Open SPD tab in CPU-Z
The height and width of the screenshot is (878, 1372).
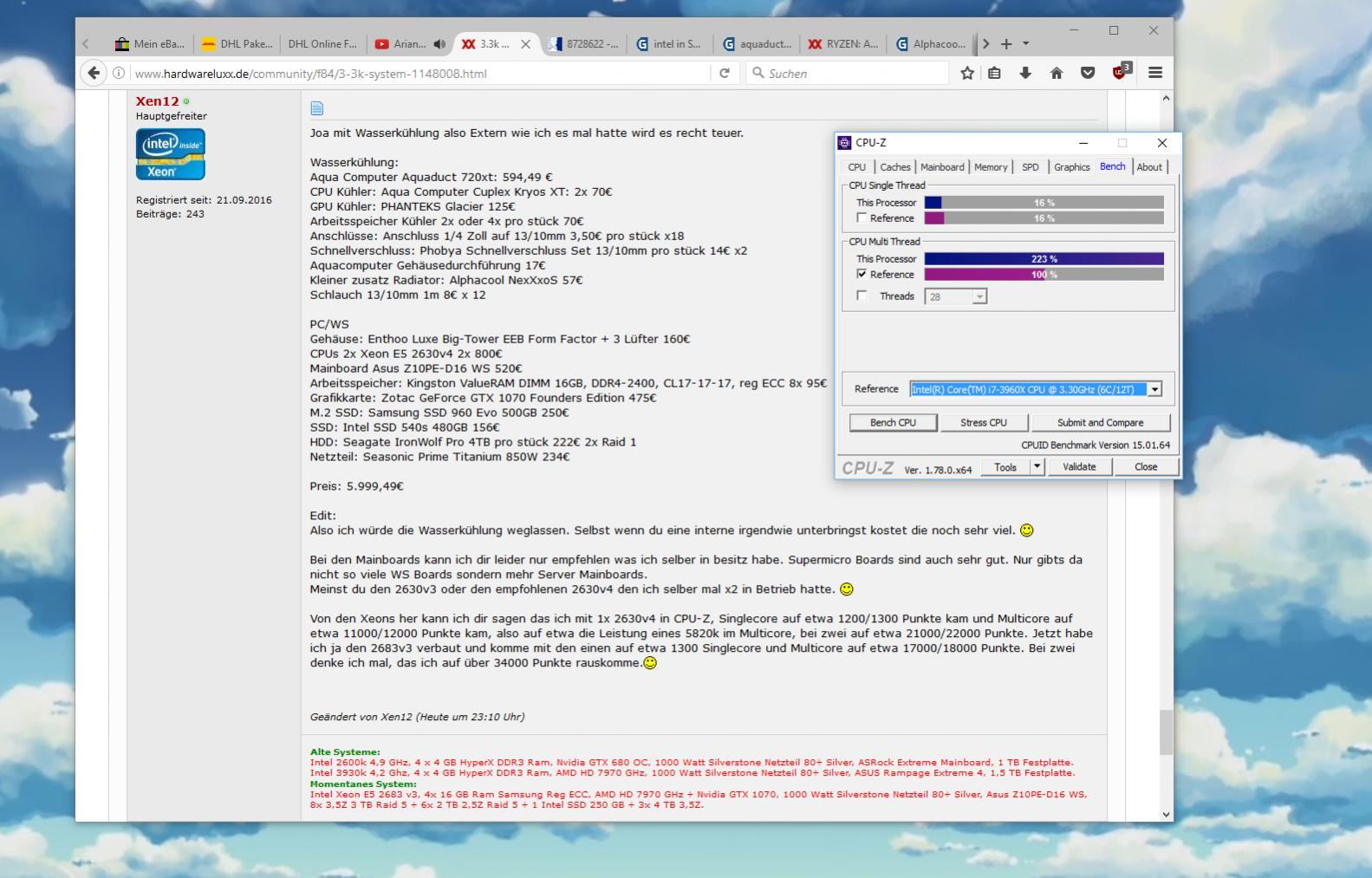tap(1030, 167)
